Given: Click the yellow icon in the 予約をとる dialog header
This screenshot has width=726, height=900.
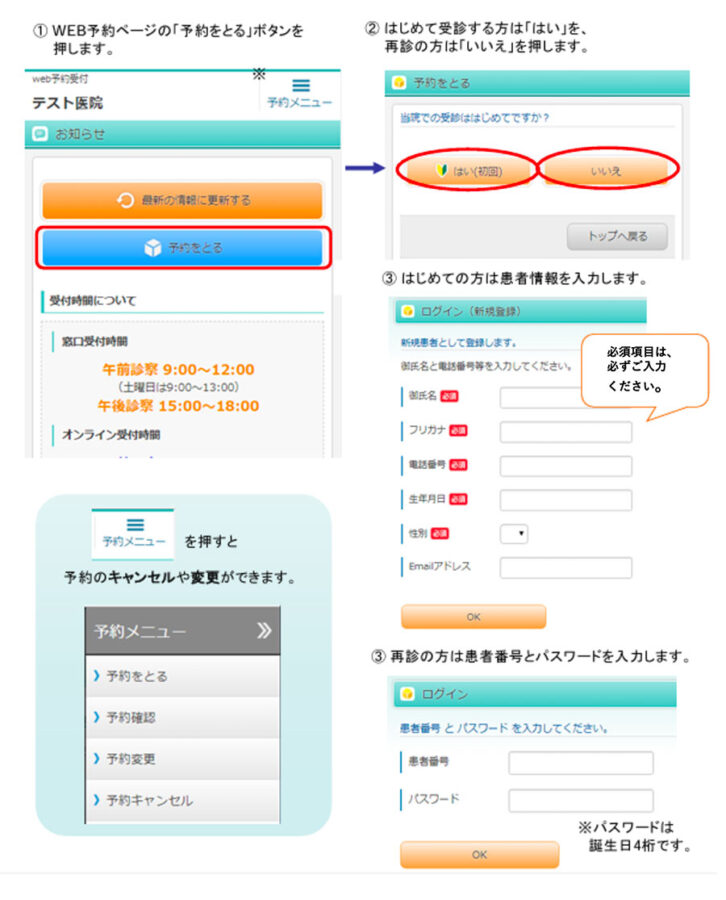Looking at the screenshot, I should click(x=399, y=83).
